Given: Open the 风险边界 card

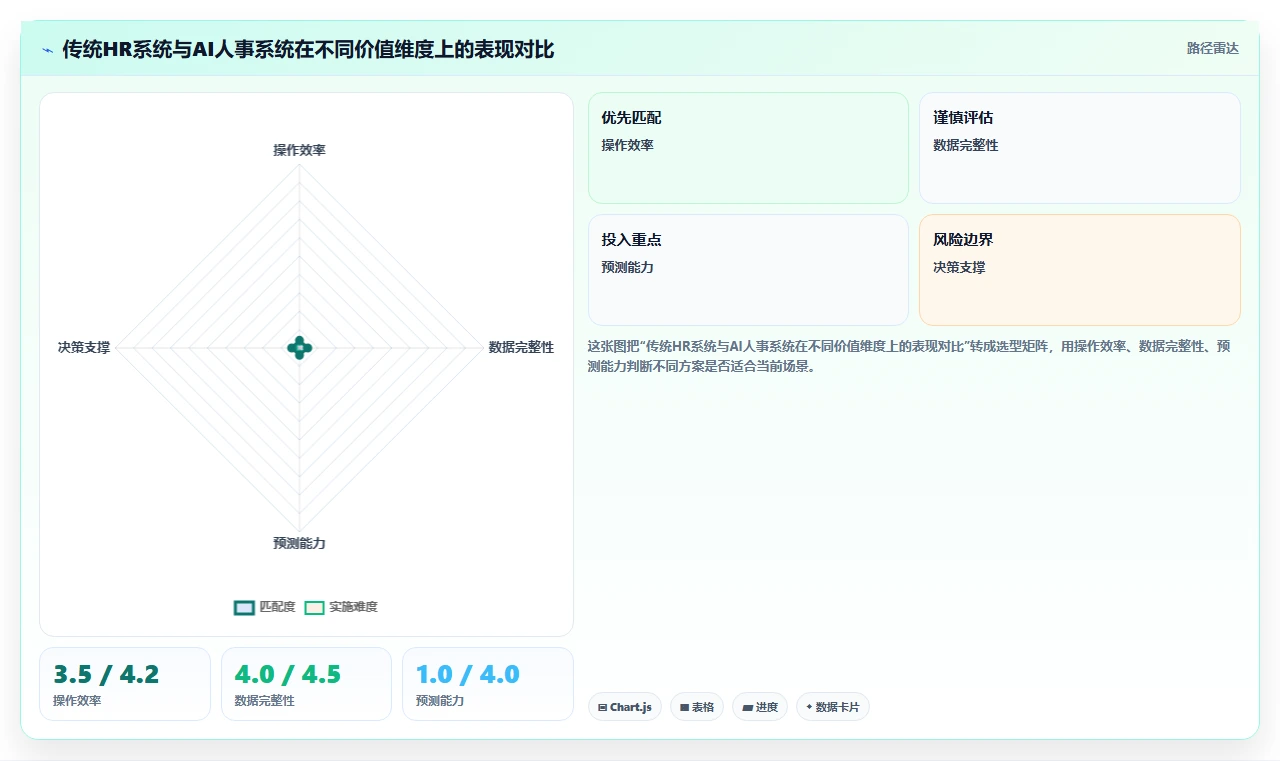Looking at the screenshot, I should click(x=1080, y=270).
